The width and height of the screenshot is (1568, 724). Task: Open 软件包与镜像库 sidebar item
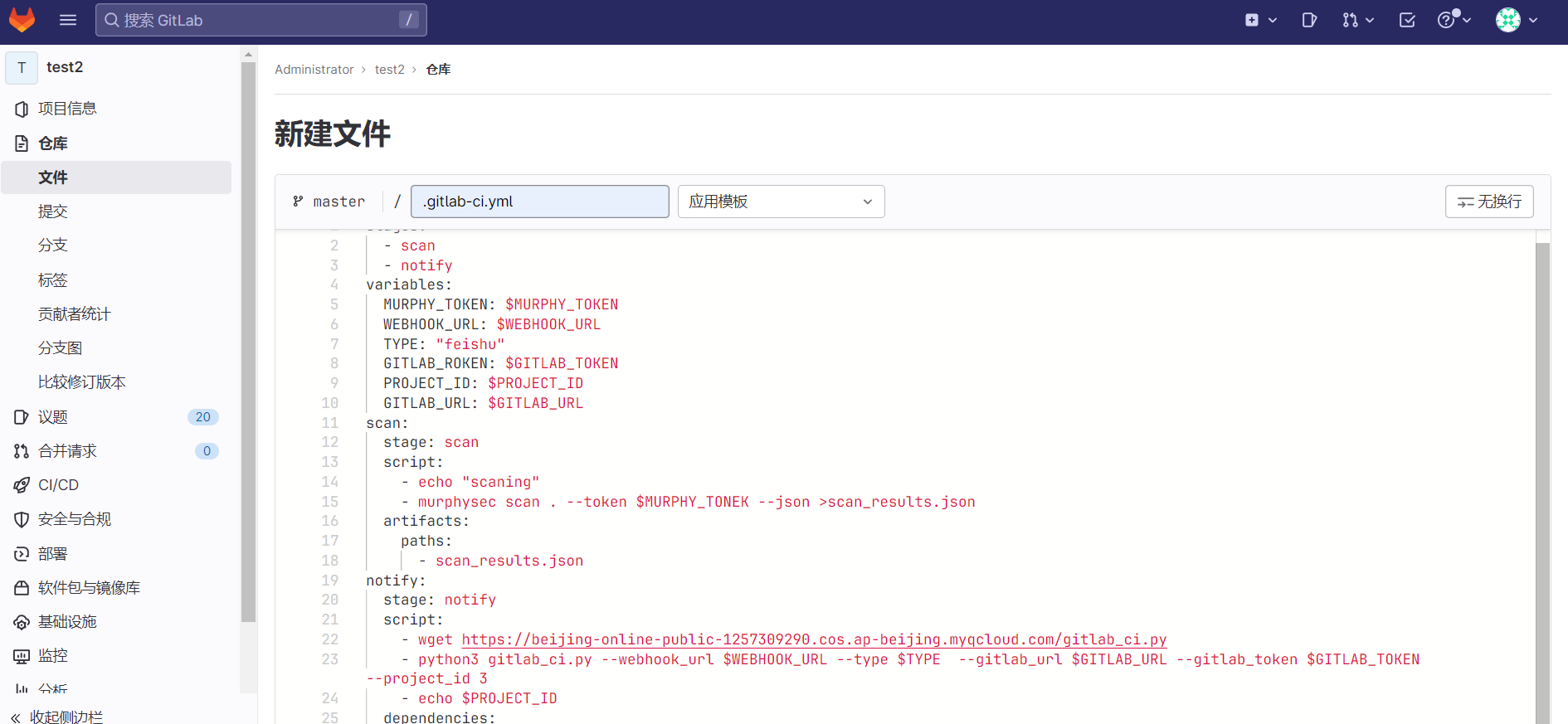click(89, 588)
